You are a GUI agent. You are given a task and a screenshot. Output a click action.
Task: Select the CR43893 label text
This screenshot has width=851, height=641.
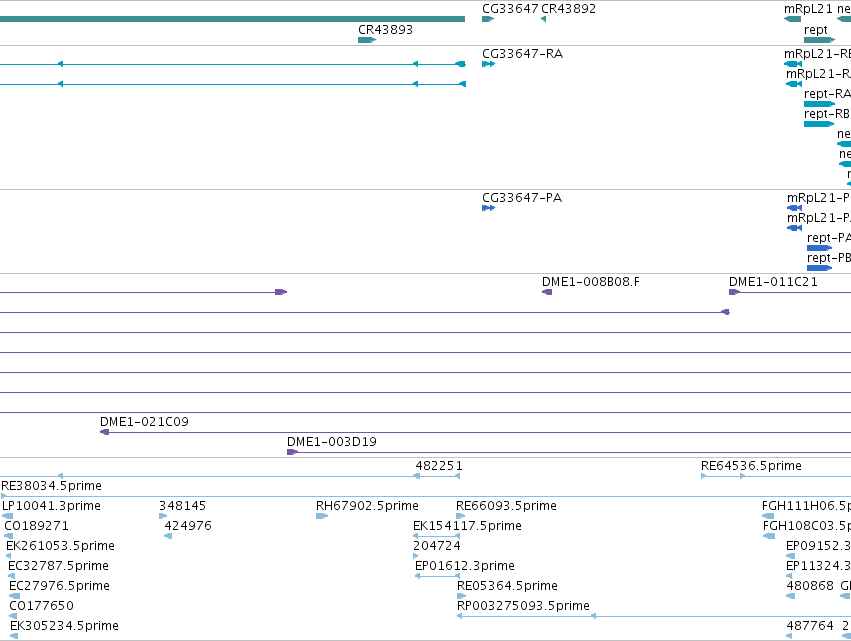tap(385, 29)
